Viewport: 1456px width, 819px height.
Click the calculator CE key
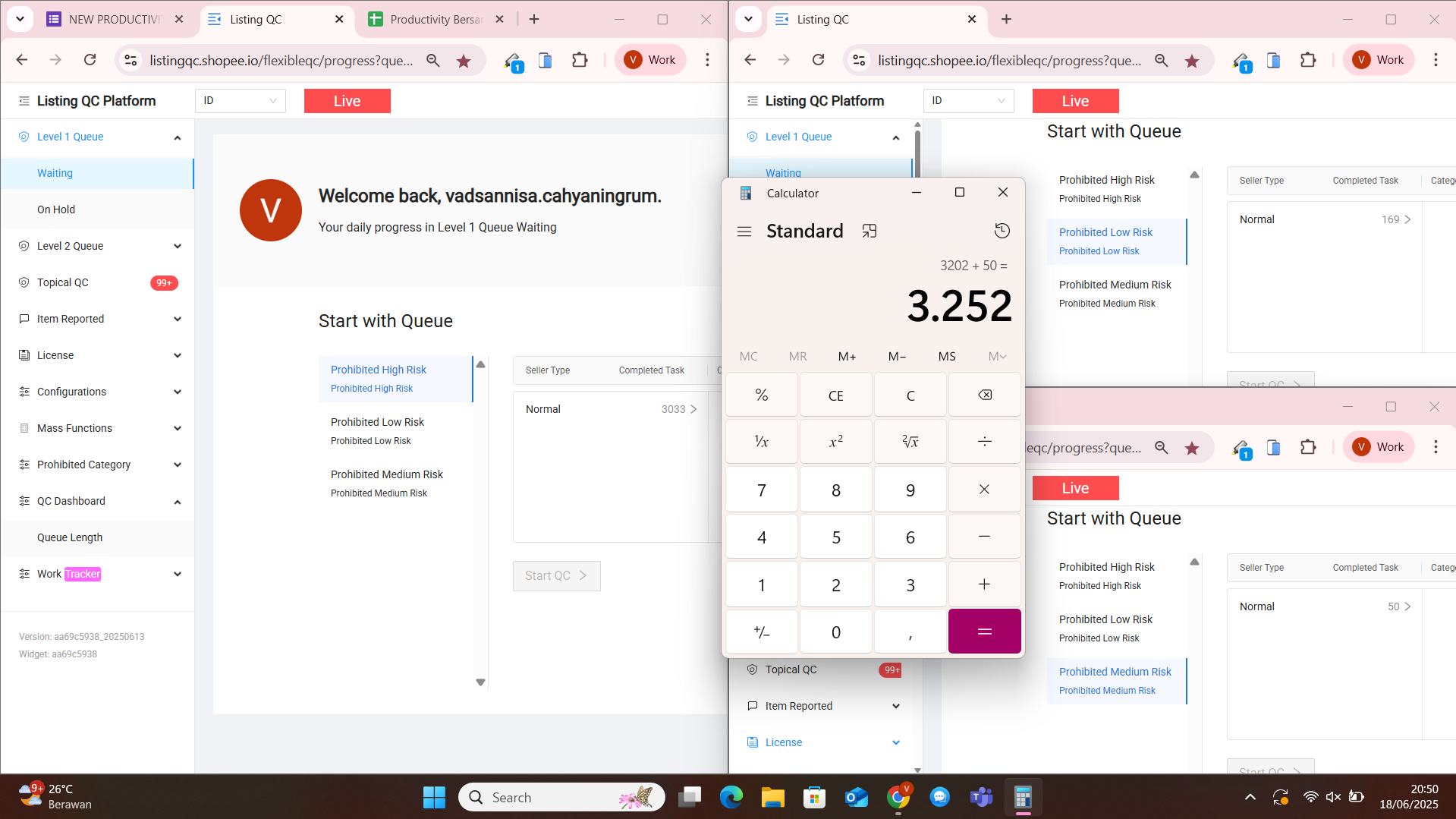pos(836,395)
